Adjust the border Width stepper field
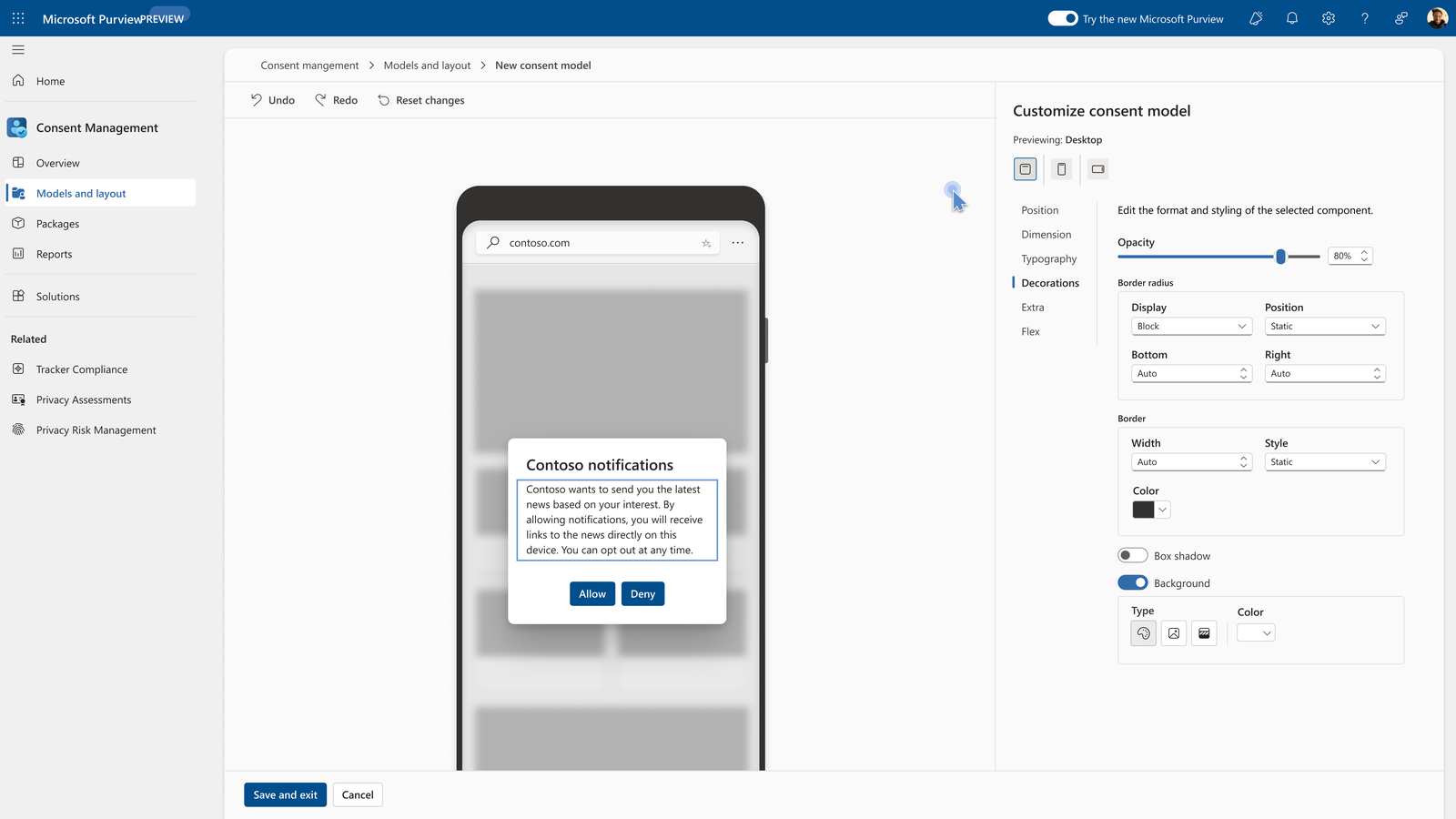The height and width of the screenshot is (819, 1456). click(1192, 462)
